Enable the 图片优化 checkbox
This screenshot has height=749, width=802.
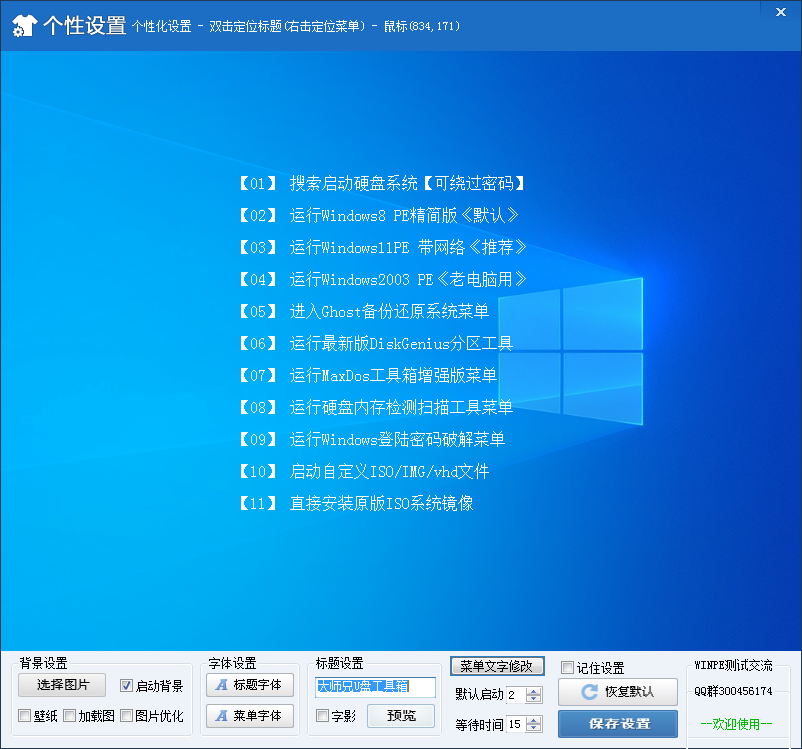(x=126, y=715)
